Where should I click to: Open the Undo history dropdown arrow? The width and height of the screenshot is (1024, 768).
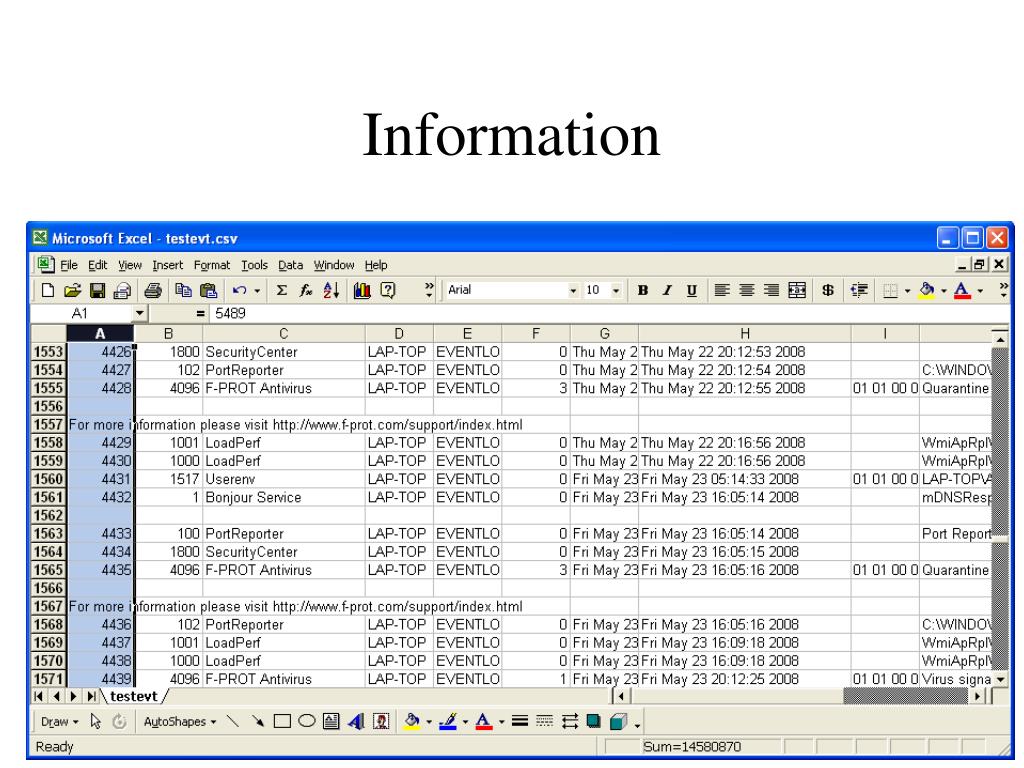[x=257, y=291]
